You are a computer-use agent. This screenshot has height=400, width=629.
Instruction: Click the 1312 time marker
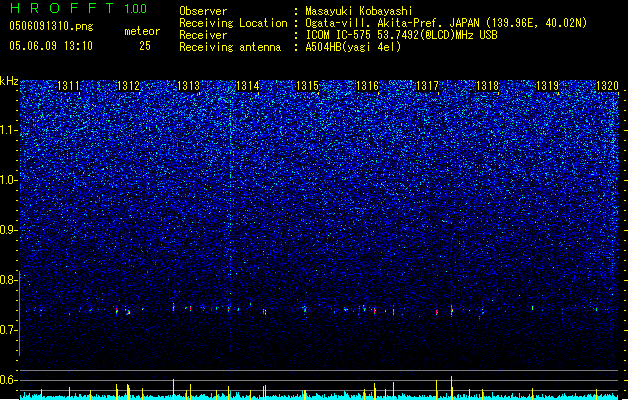(128, 86)
